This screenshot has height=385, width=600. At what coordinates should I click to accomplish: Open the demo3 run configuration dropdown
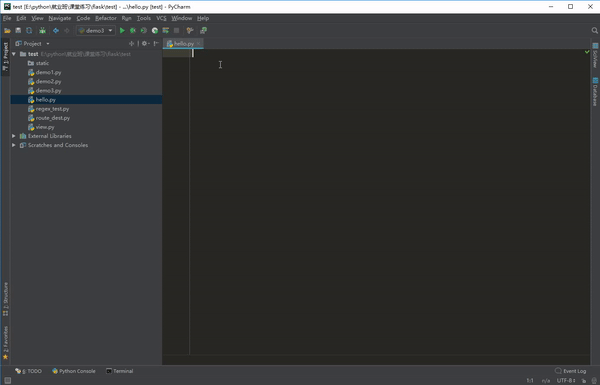[x=96, y=31]
